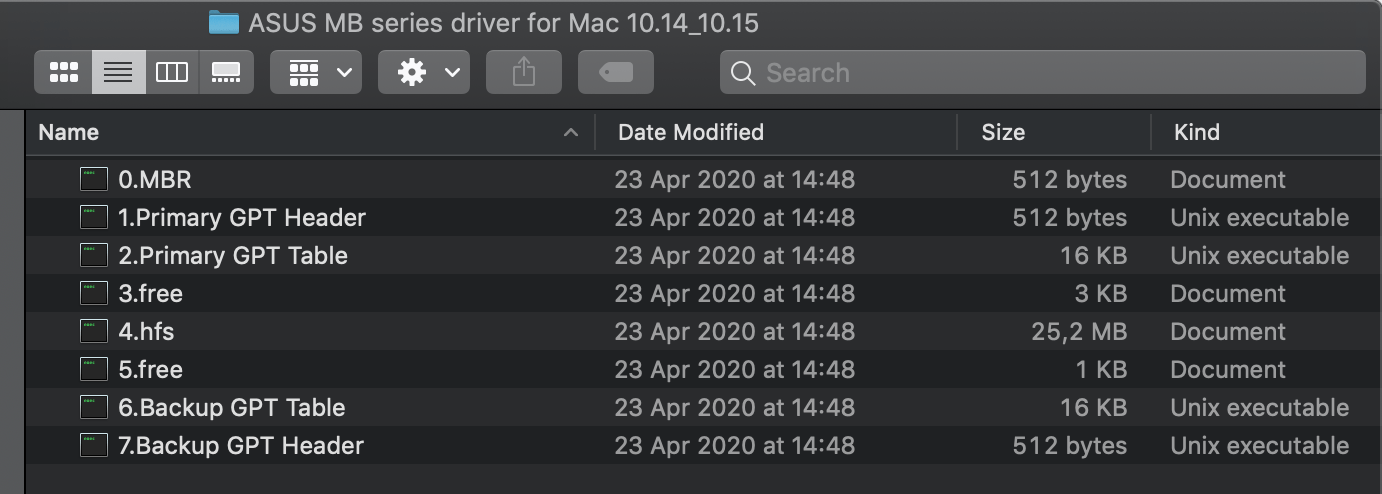
Task: Select the 0.MBR file icon
Action: click(94, 180)
